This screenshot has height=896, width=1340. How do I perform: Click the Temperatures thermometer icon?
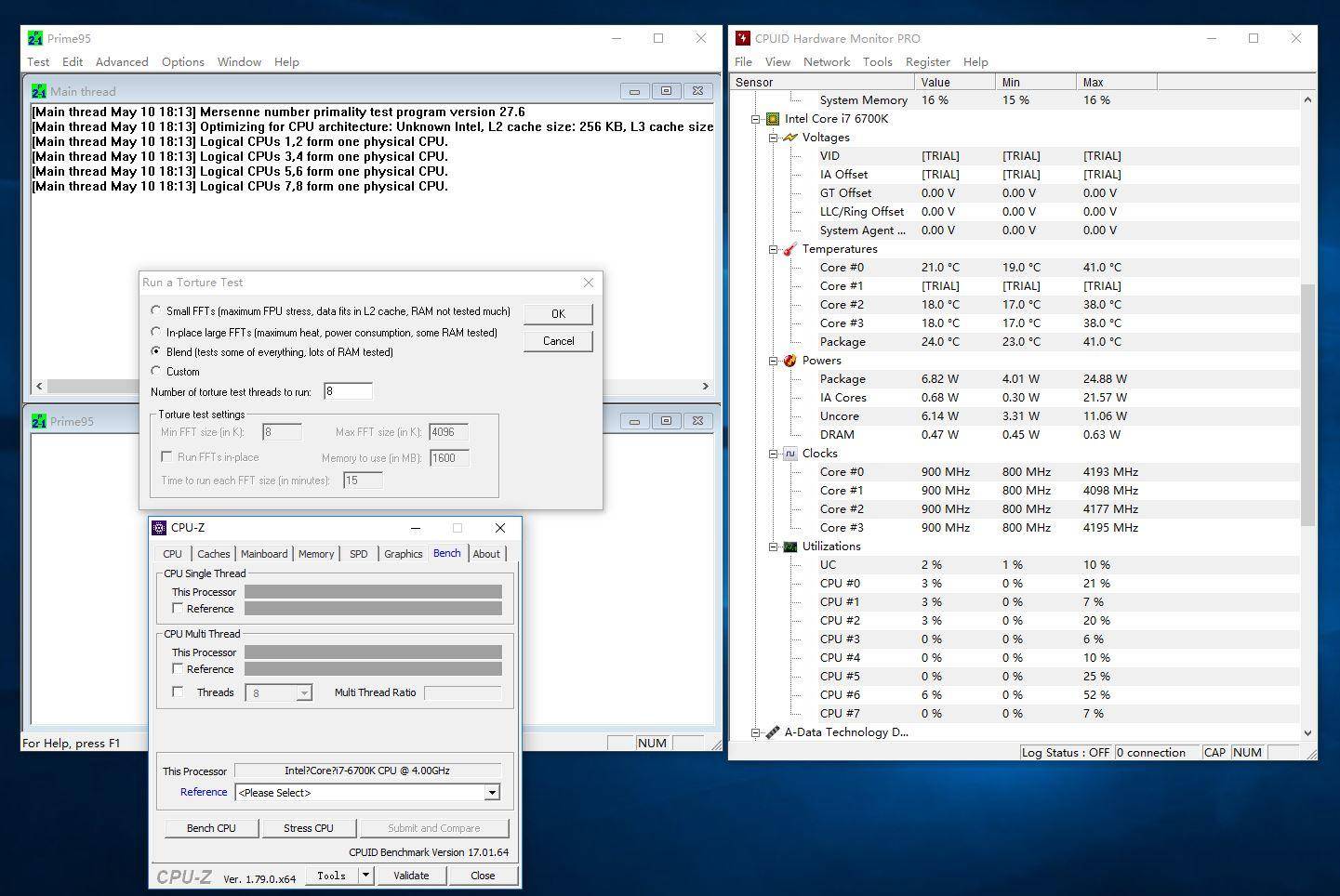(789, 249)
